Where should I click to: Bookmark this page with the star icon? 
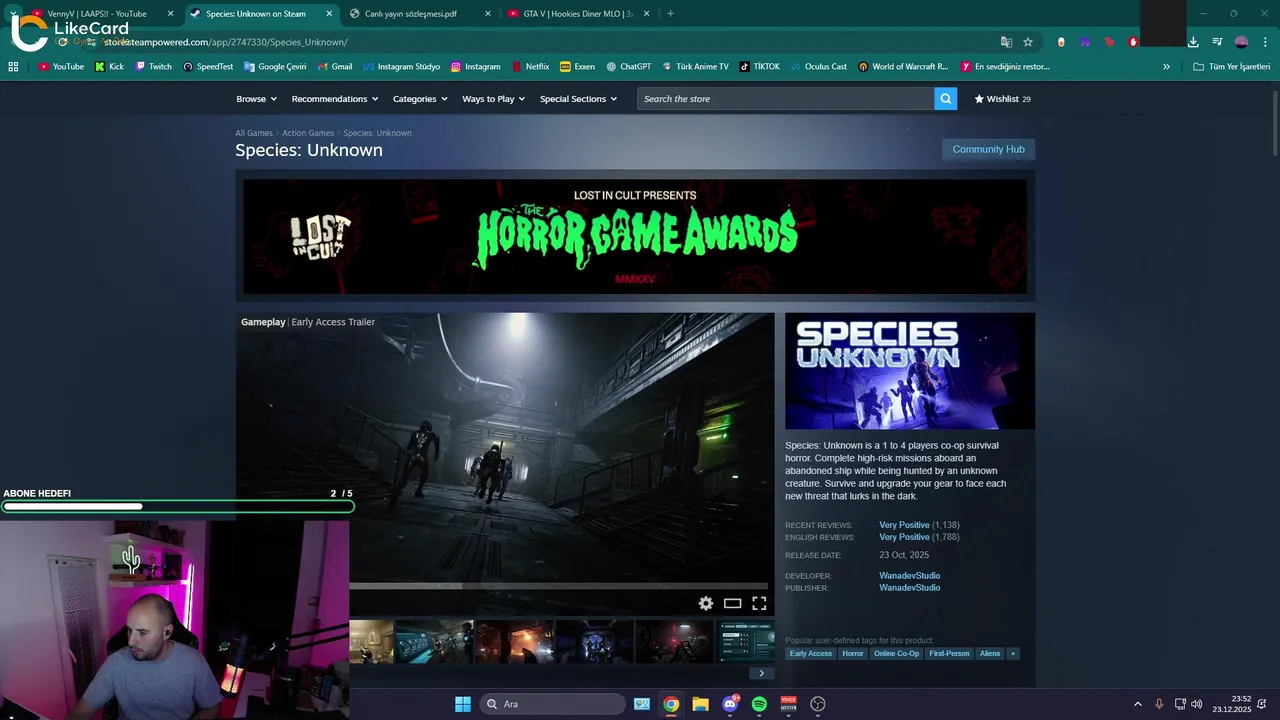tap(1028, 42)
